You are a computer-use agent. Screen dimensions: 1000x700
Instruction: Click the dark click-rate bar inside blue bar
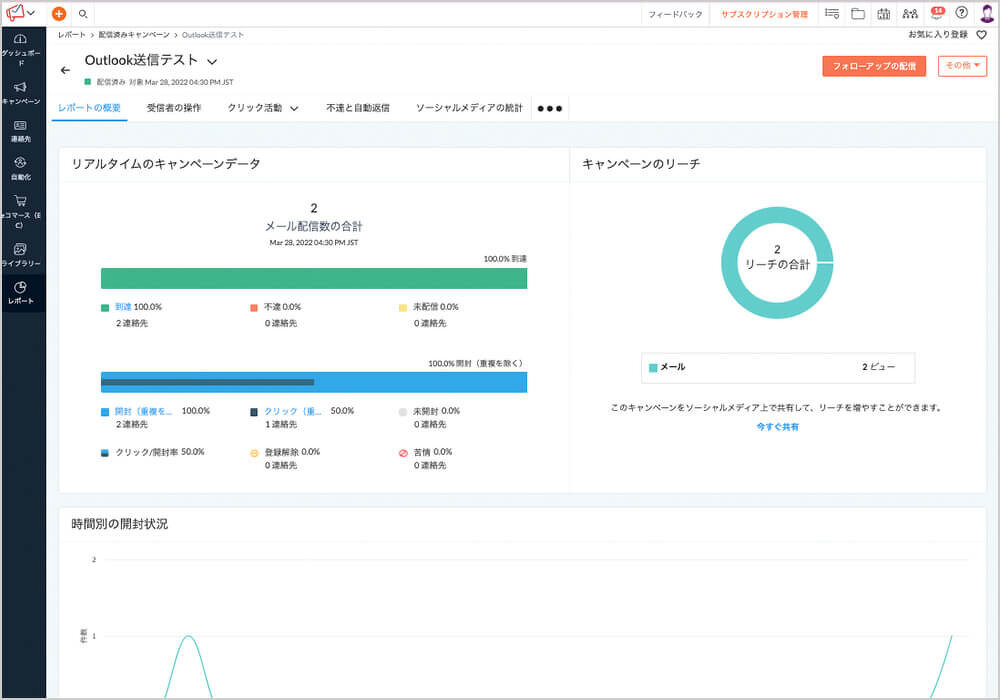pos(207,382)
